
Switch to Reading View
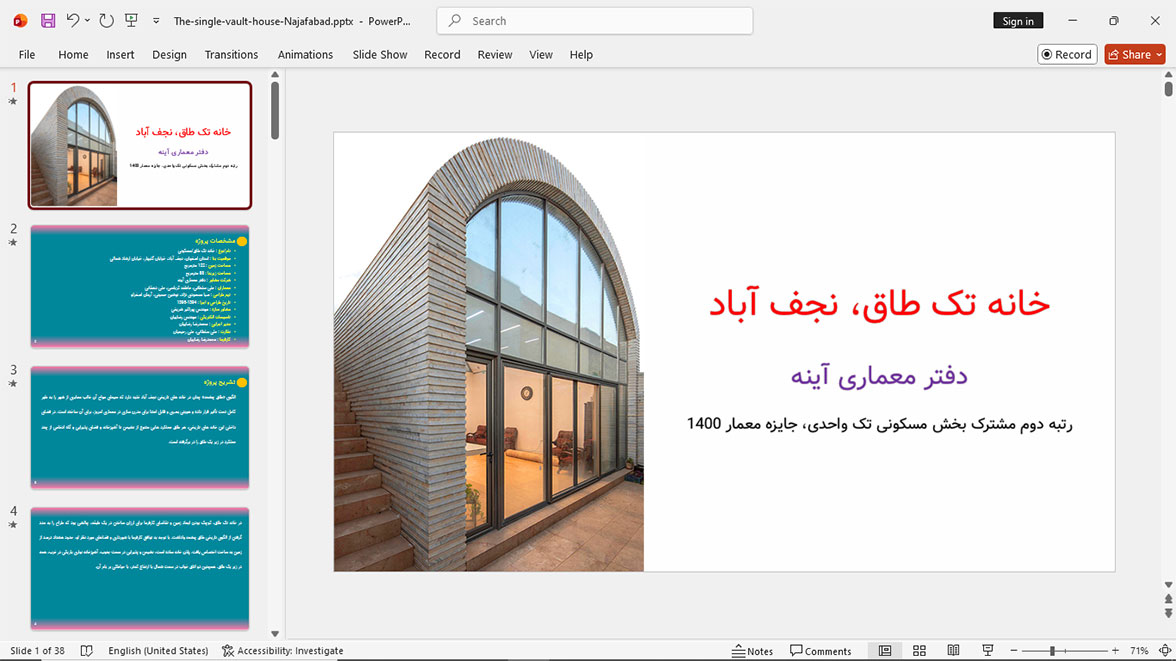point(953,650)
